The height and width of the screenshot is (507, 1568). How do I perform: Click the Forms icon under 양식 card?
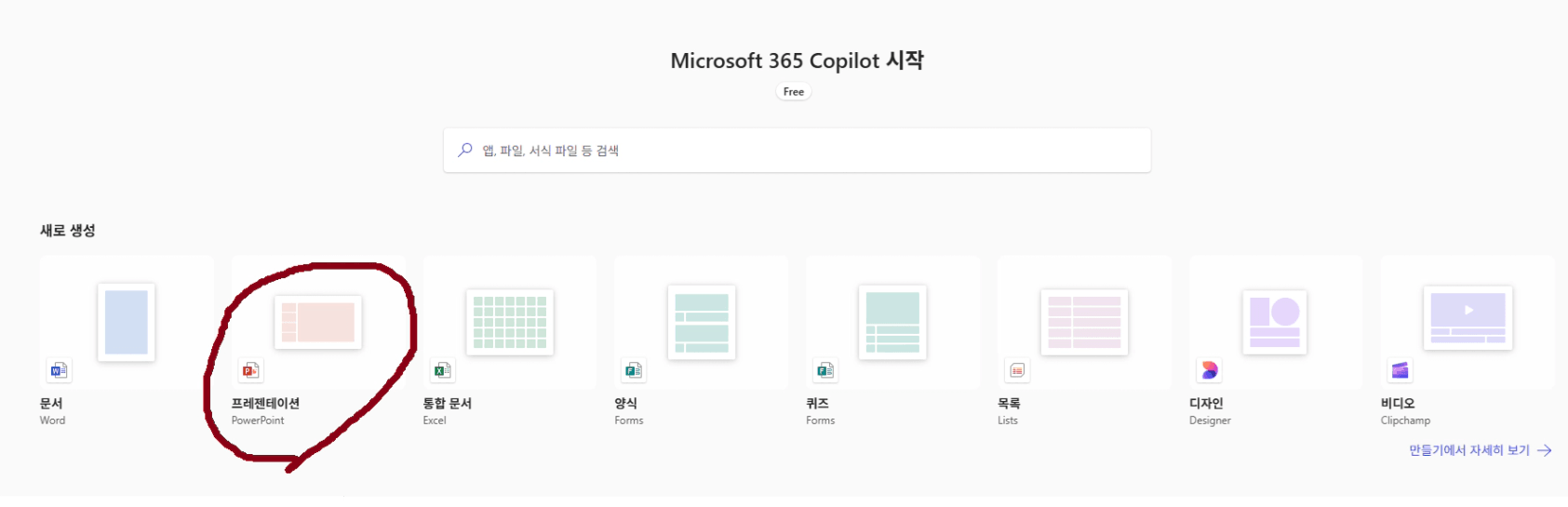tap(634, 370)
